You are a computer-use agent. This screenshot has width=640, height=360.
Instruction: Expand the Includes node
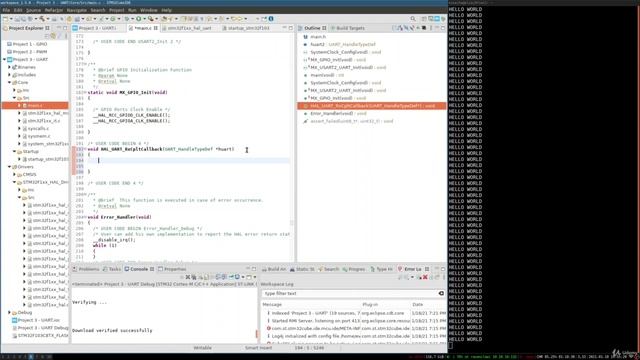(9, 75)
